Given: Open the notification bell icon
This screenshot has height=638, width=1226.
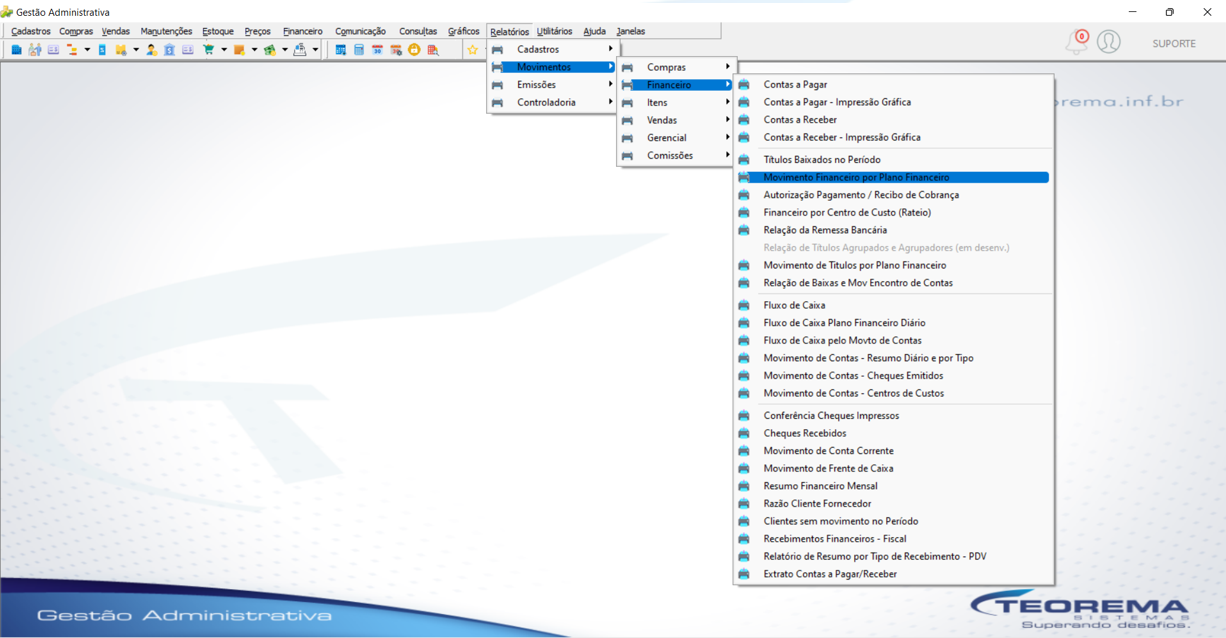Looking at the screenshot, I should pos(1076,42).
